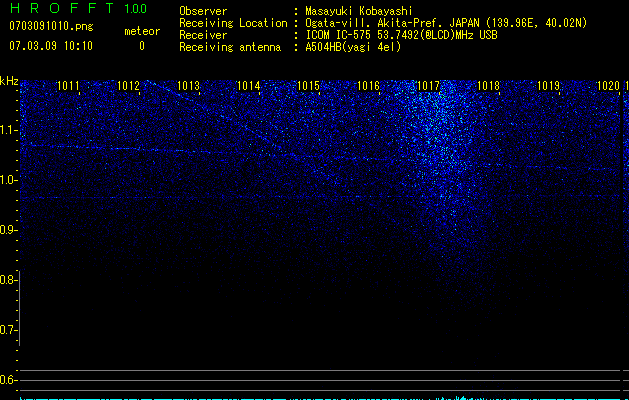Click the meteor count value 0
The height and width of the screenshot is (400, 629).
(x=142, y=46)
